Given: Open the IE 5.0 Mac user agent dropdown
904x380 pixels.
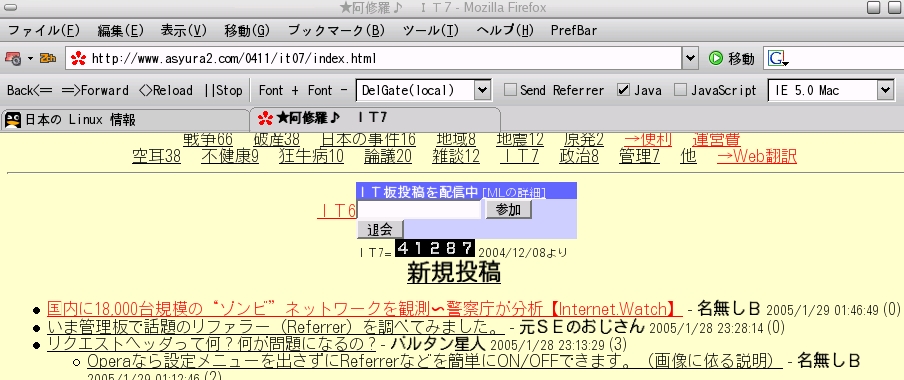Looking at the screenshot, I should point(831,91).
